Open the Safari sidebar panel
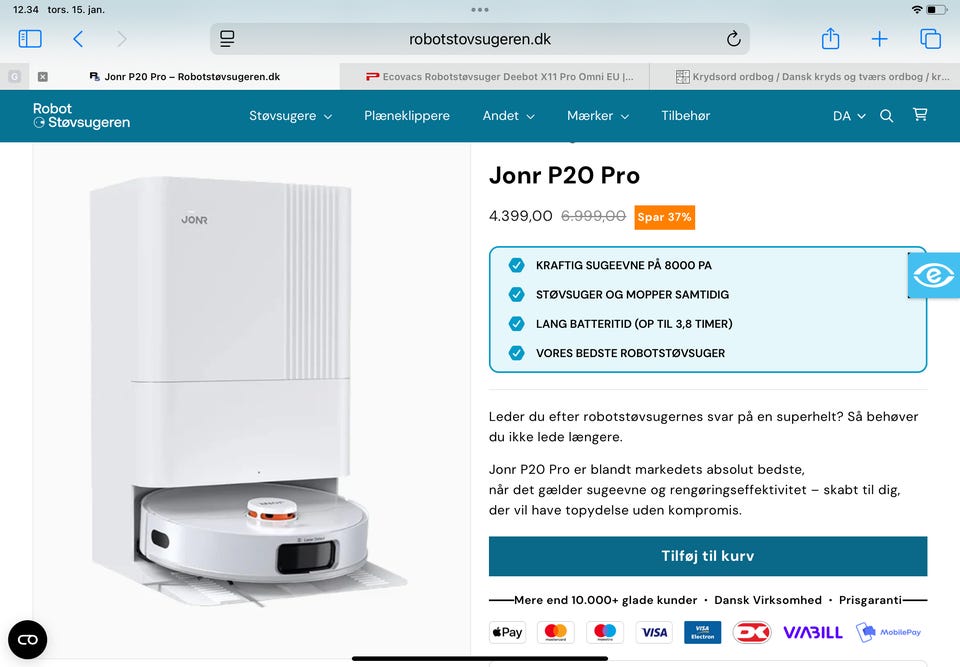This screenshot has height=667, width=960. 30,39
